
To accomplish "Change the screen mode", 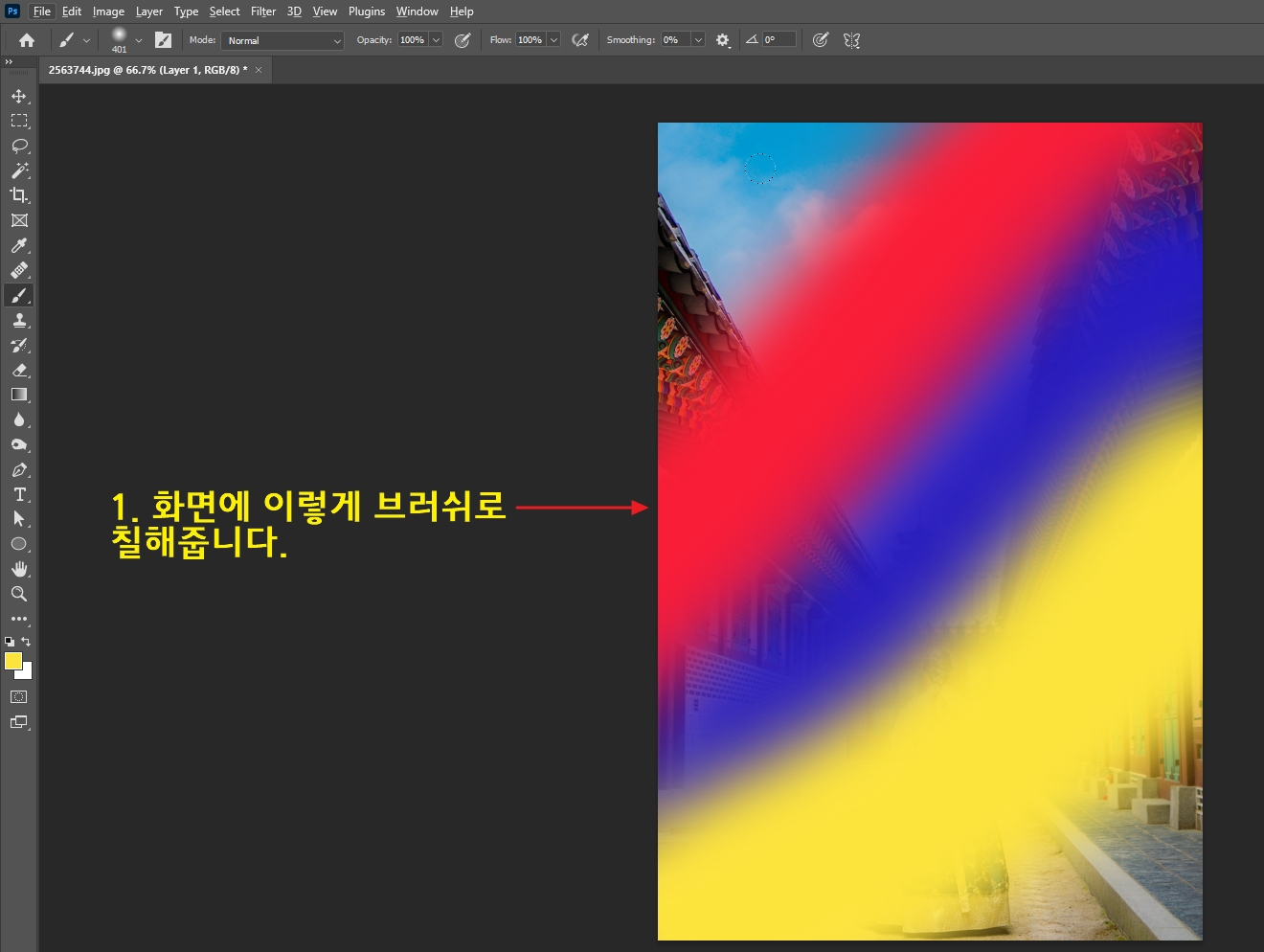I will click(19, 722).
